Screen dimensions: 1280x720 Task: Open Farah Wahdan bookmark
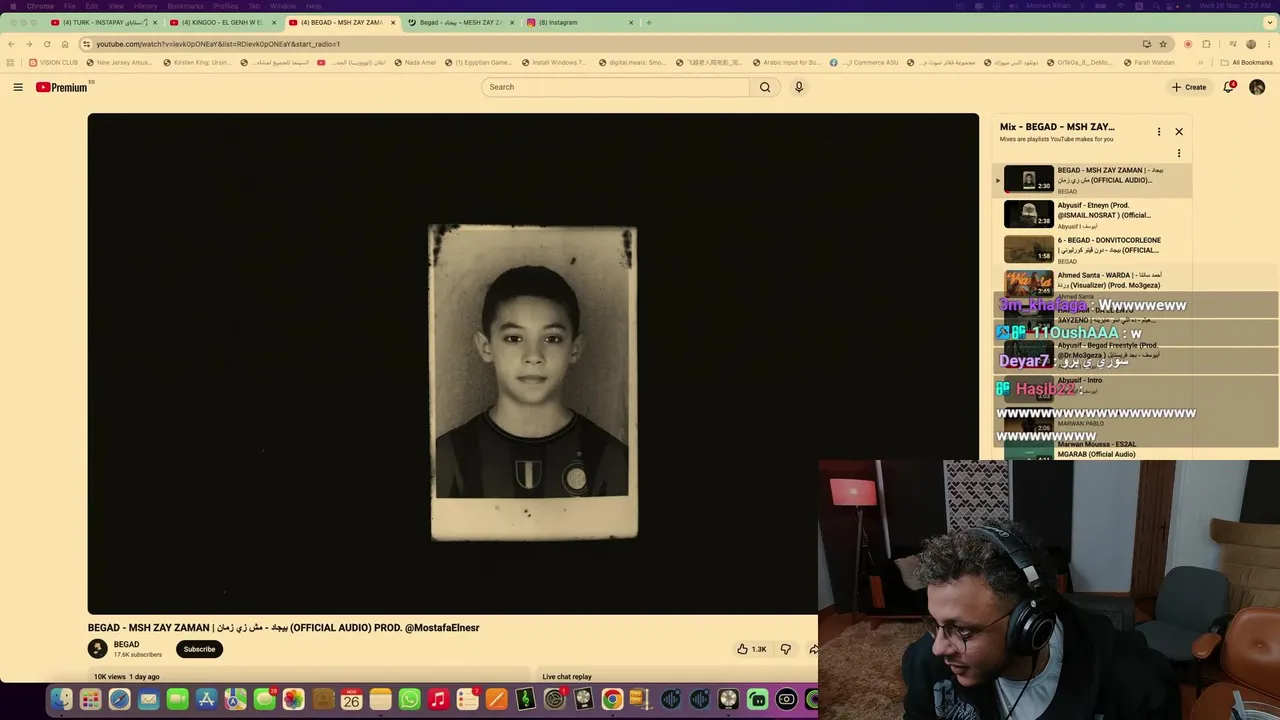pos(1148,62)
